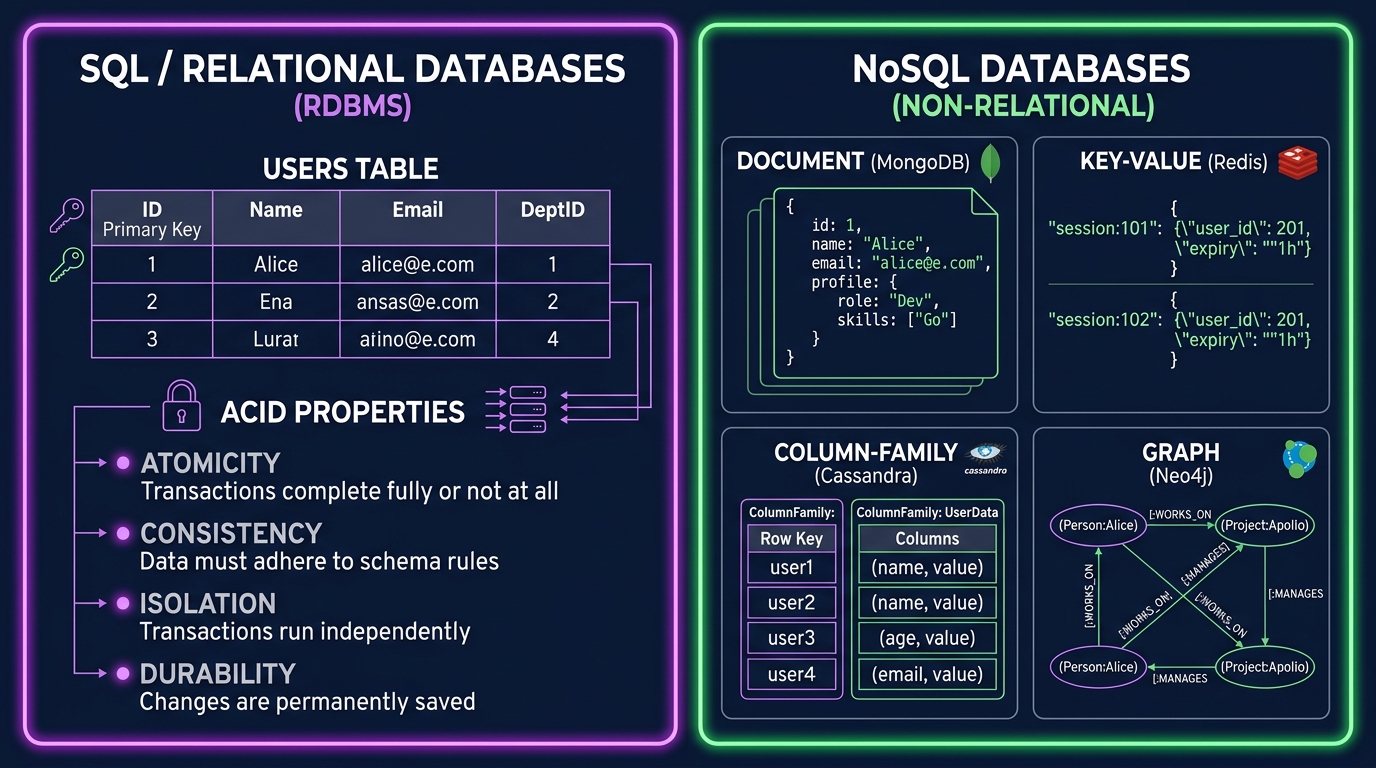Image resolution: width=1376 pixels, height=768 pixels.
Task: Click the "Columns" header in UserData
Action: [927, 538]
